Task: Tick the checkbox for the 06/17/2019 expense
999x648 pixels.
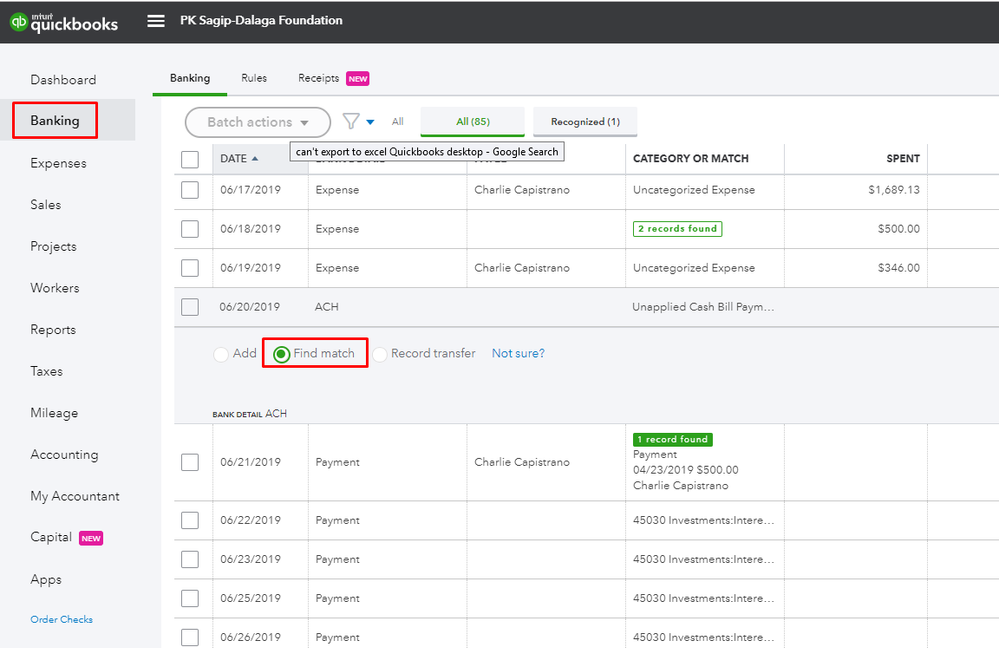Action: click(190, 190)
